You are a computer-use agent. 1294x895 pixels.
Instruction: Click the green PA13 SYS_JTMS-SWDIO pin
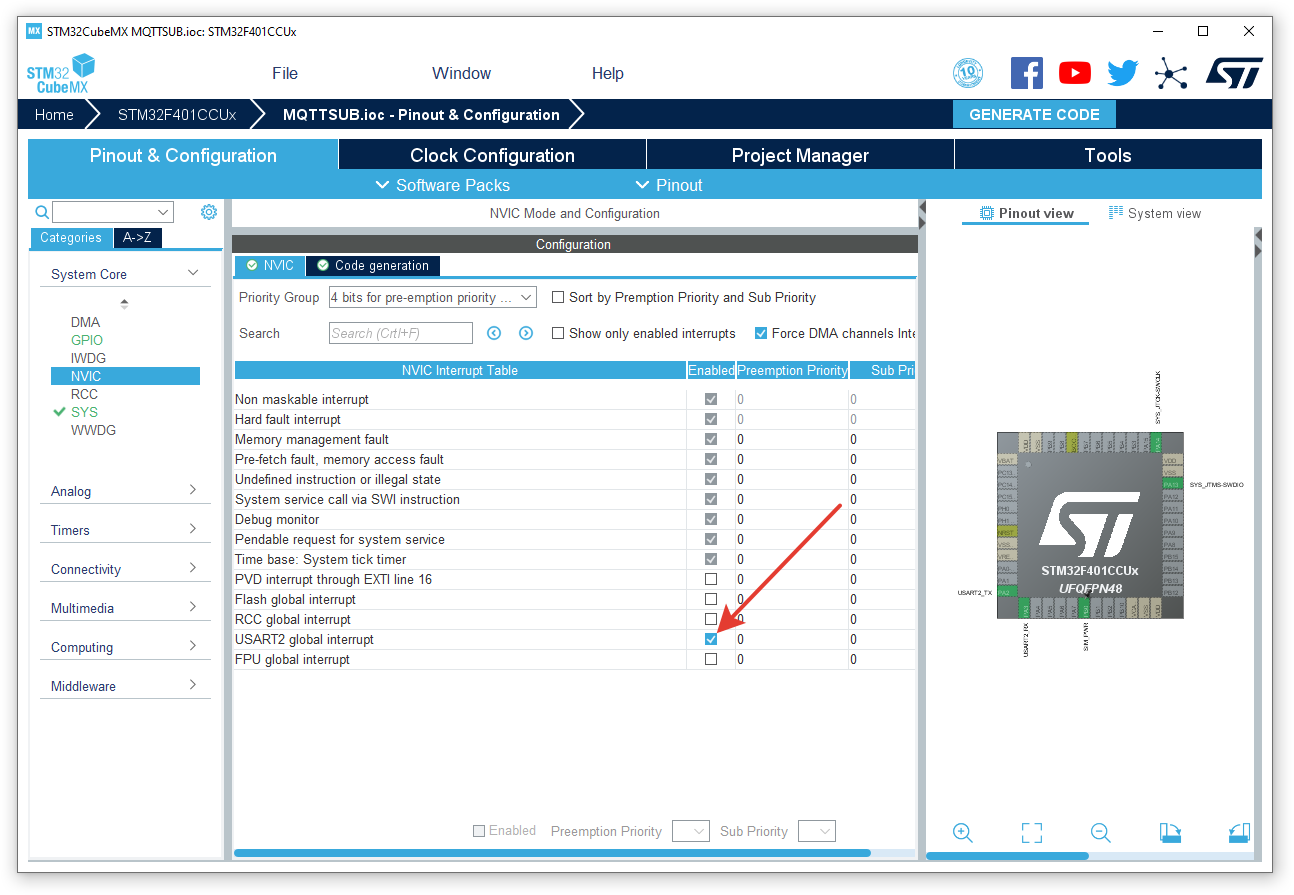tap(1171, 484)
